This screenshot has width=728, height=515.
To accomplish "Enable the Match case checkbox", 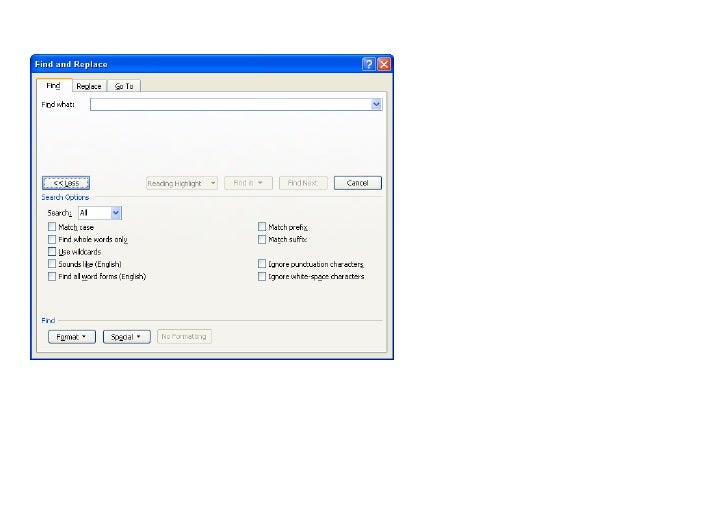I will tap(52, 227).
